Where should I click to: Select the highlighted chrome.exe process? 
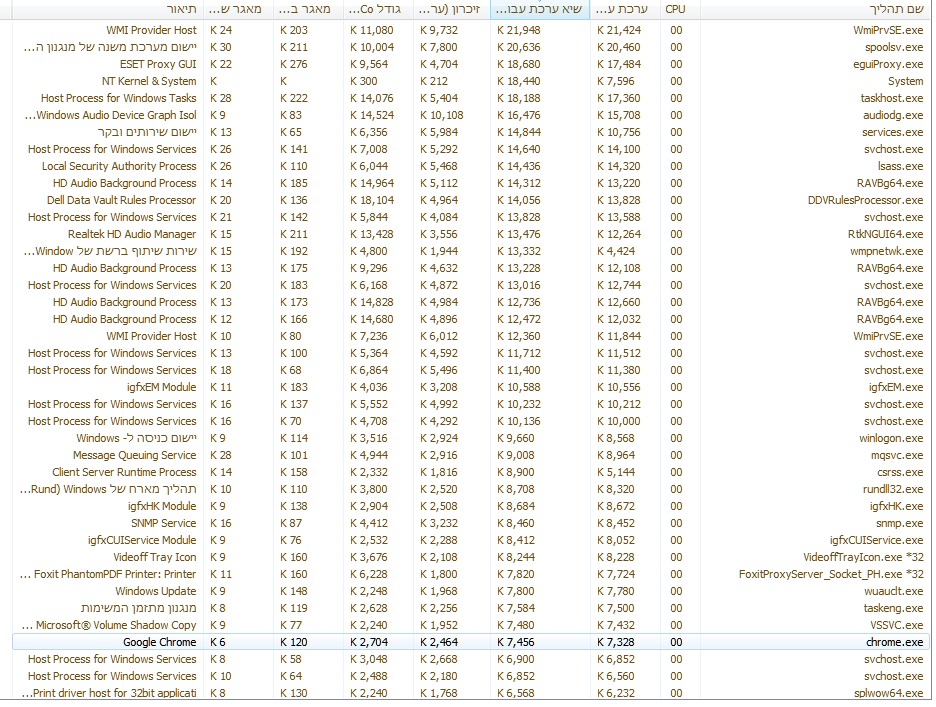click(894, 642)
